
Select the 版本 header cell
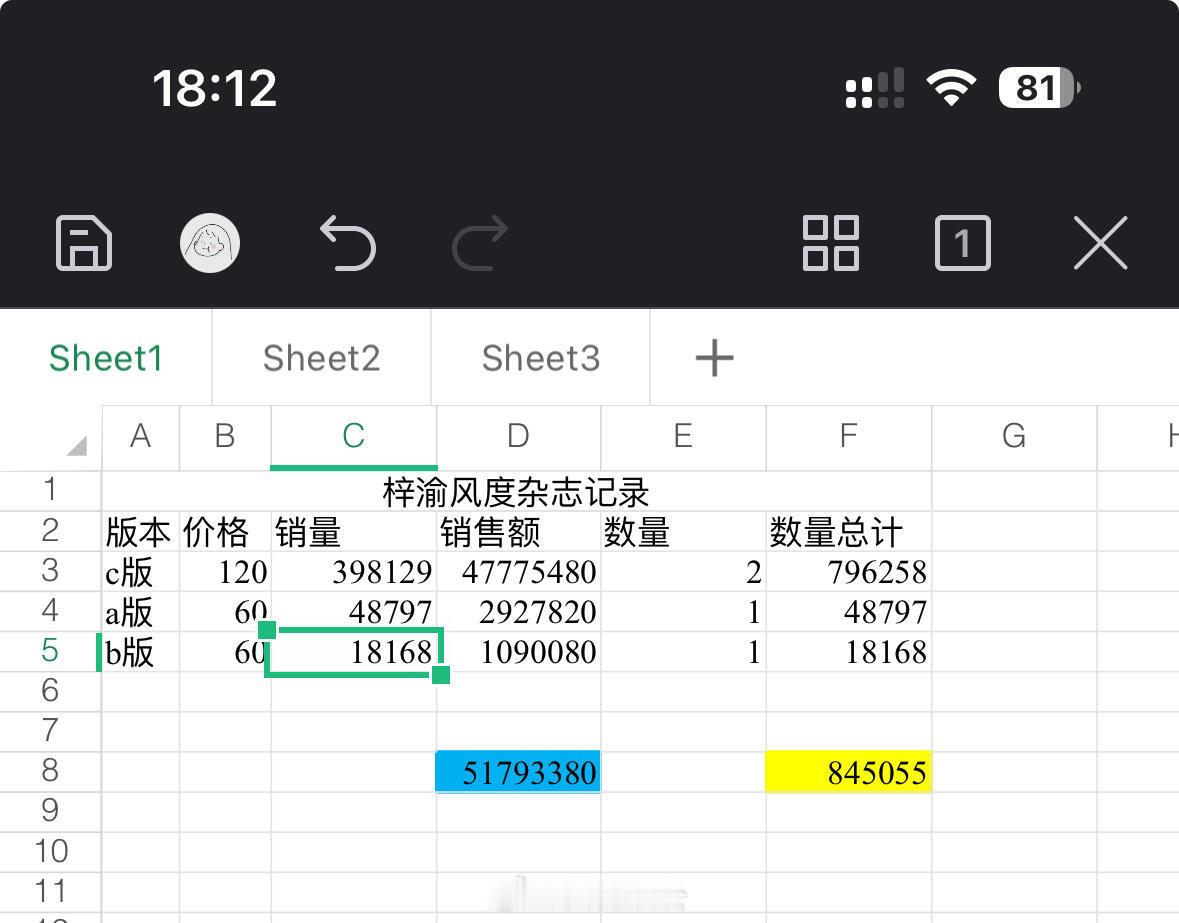(x=141, y=531)
